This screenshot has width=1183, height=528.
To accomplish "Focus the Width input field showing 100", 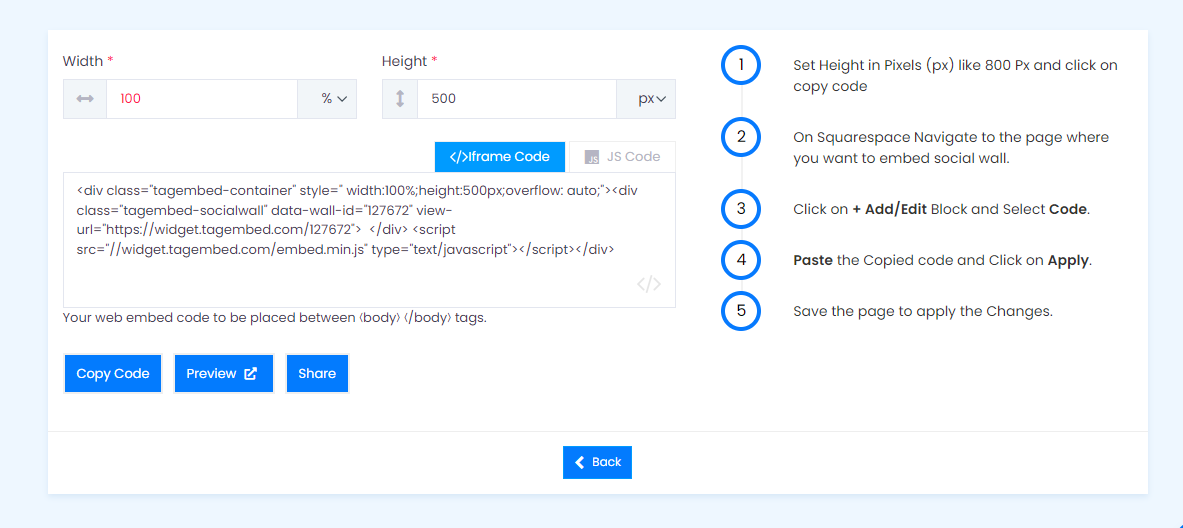I will 201,99.
